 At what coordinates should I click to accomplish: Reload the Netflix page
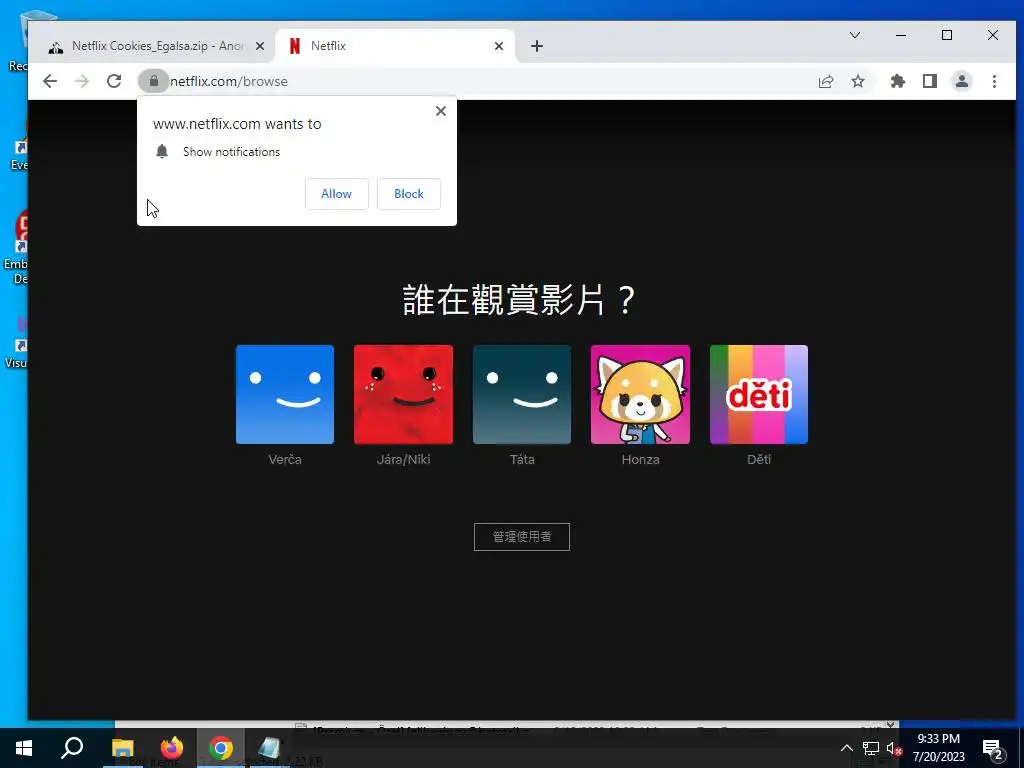point(114,81)
